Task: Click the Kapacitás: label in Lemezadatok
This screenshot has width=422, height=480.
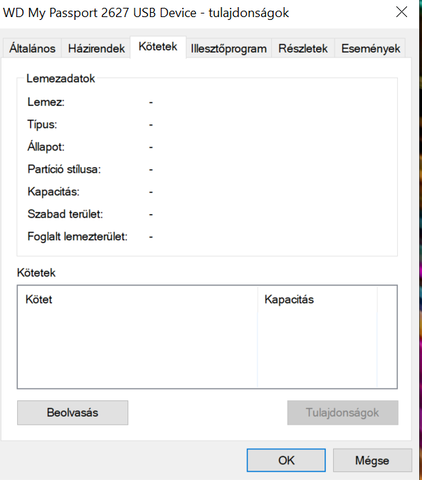Action: click(53, 192)
